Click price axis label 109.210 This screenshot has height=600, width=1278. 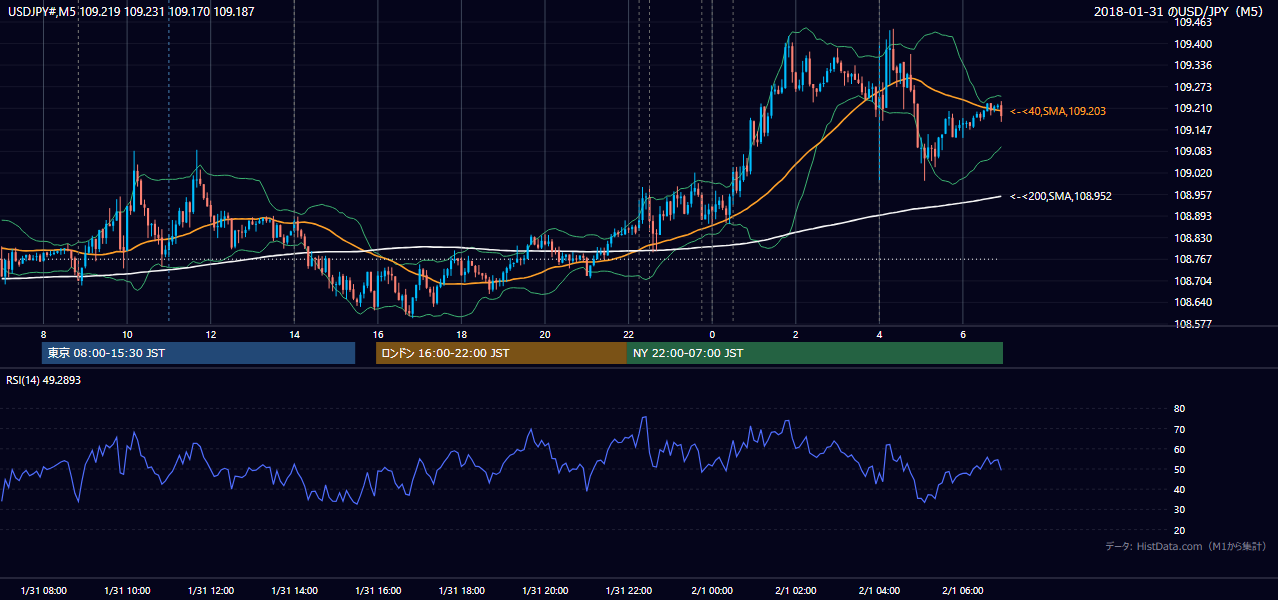click(x=1194, y=109)
